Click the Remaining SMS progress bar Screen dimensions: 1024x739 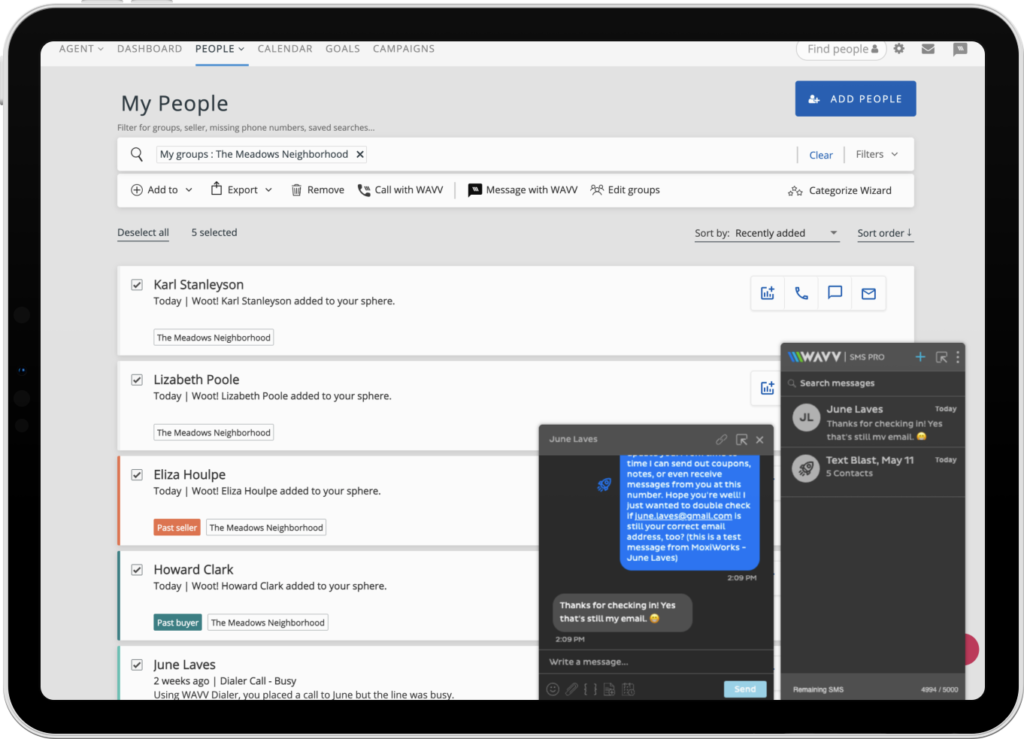[873, 689]
